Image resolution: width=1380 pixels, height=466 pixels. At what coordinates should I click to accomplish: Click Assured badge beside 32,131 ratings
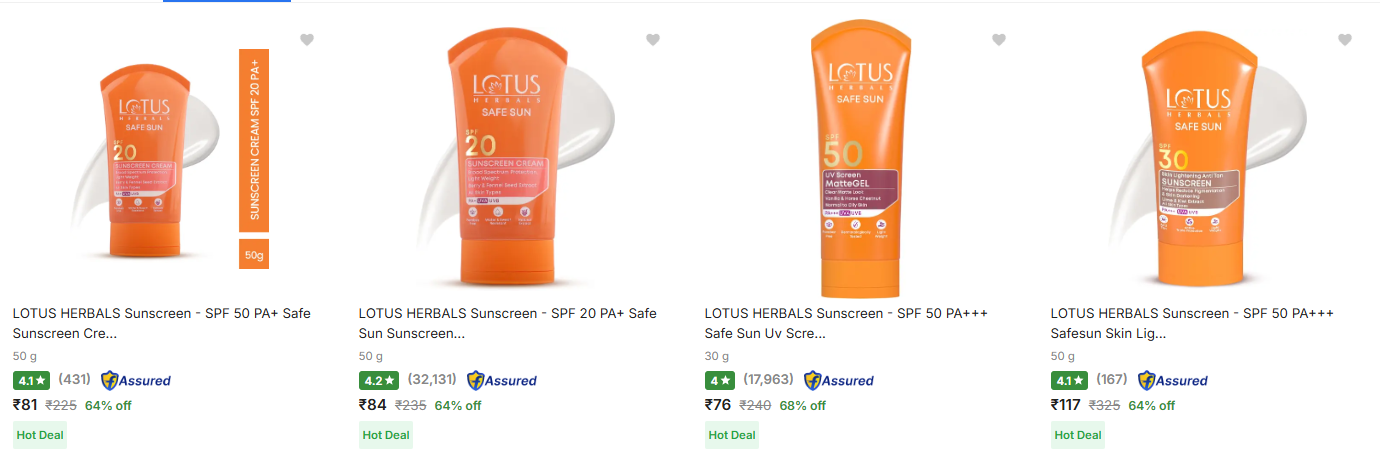[x=502, y=380]
